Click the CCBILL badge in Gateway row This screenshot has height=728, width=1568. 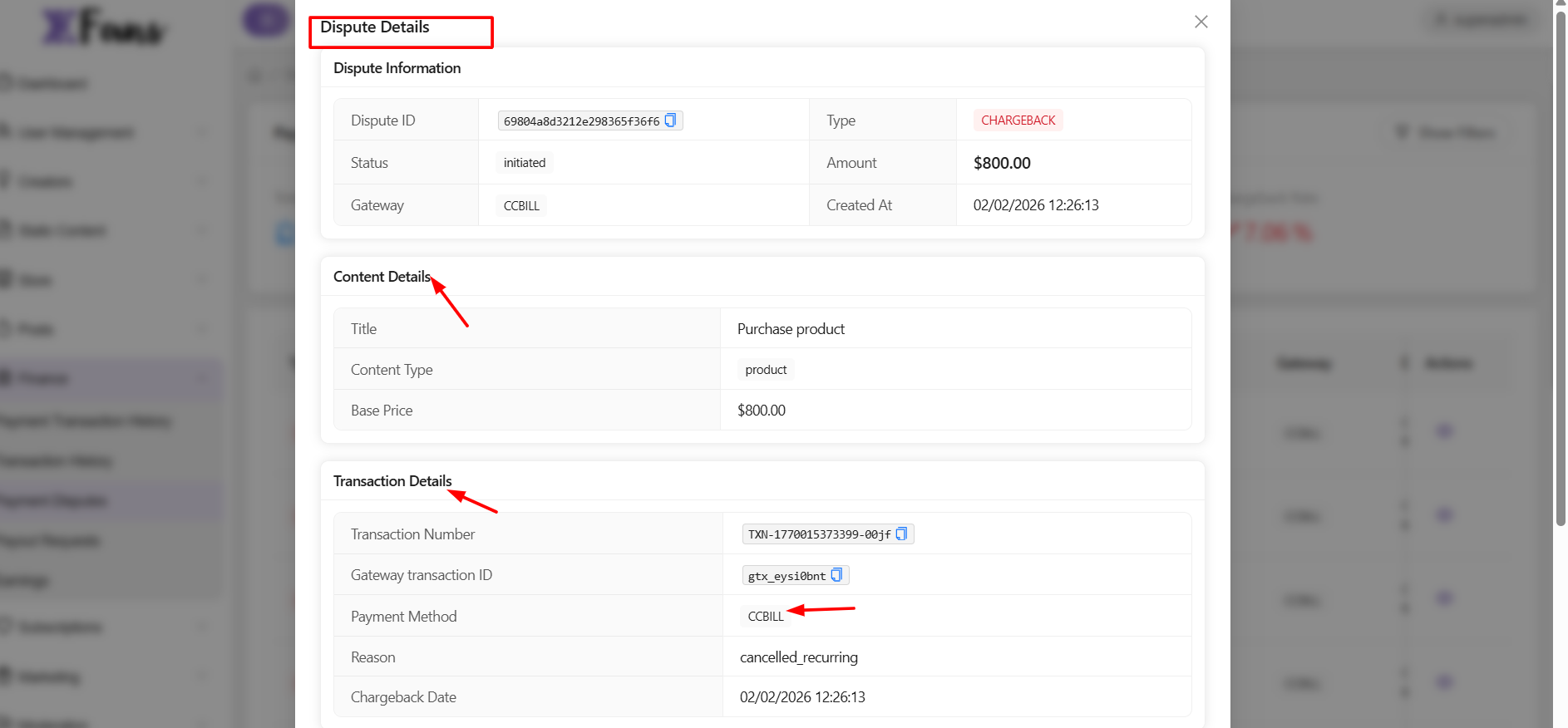[521, 206]
